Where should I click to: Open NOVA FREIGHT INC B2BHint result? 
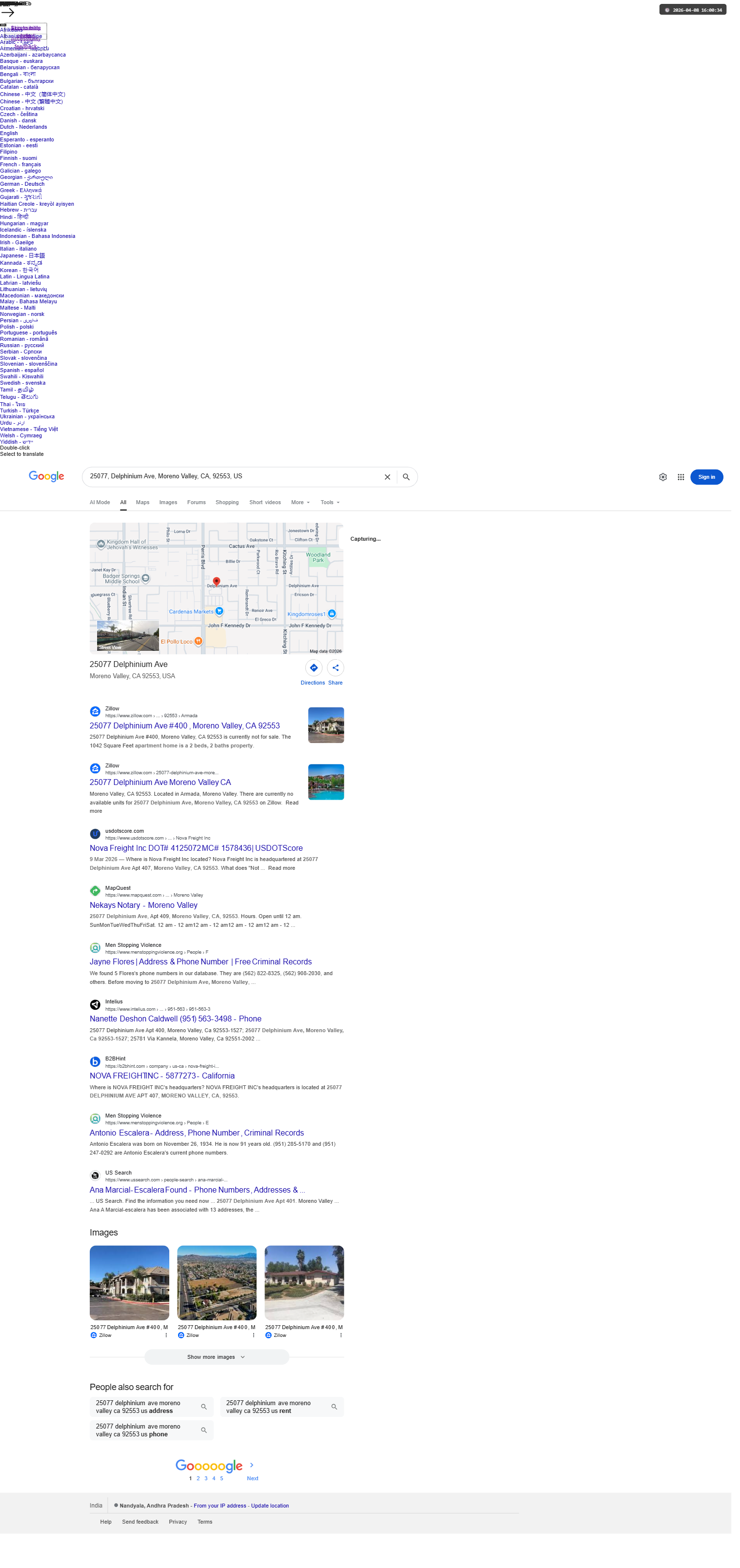click(x=162, y=1076)
